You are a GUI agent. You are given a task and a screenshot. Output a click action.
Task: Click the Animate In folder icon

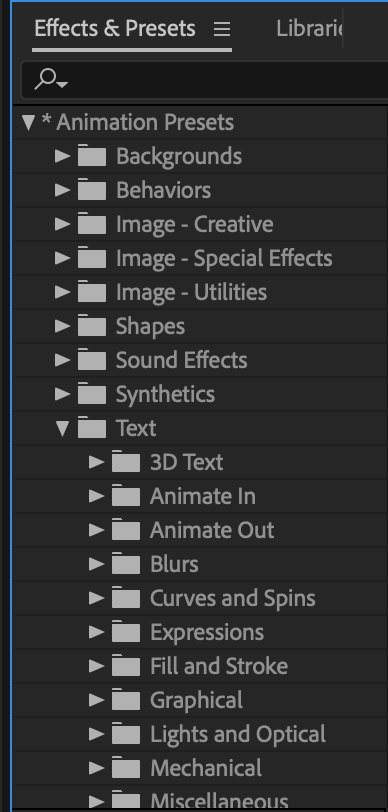(126, 496)
